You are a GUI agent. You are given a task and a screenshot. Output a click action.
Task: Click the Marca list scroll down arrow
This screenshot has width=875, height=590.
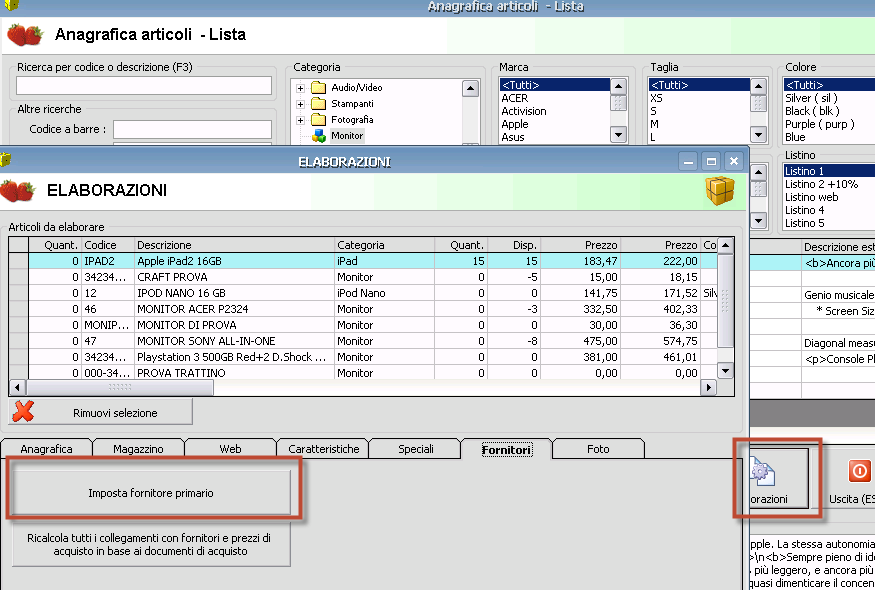coord(618,135)
